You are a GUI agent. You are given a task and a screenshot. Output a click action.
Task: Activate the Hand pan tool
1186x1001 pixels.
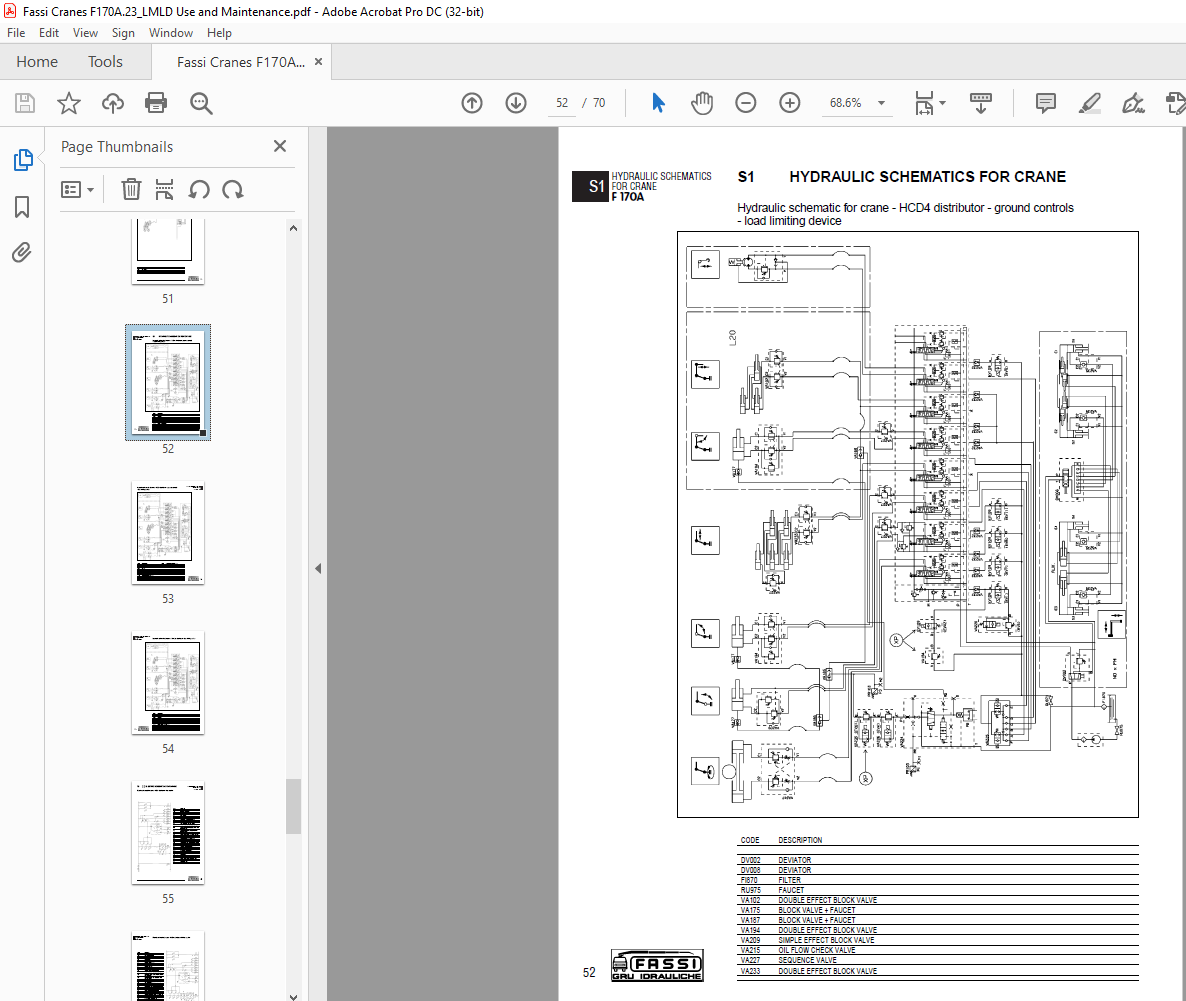(x=702, y=103)
